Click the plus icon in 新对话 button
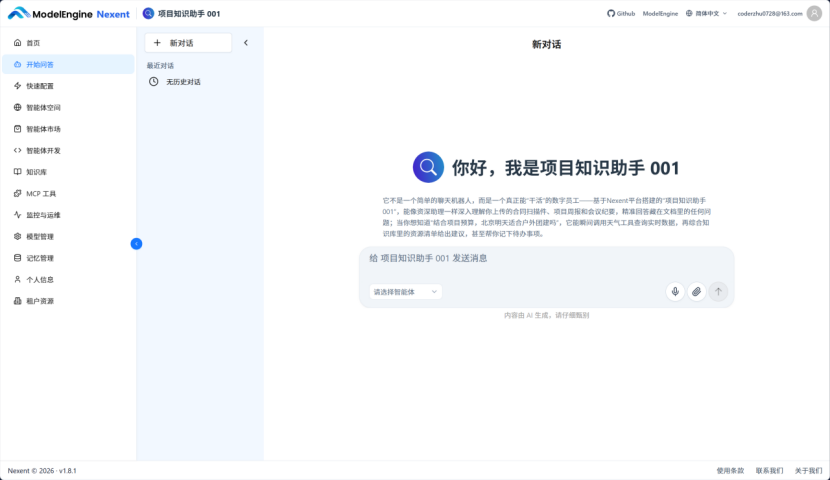The width and height of the screenshot is (830, 480). [x=157, y=43]
